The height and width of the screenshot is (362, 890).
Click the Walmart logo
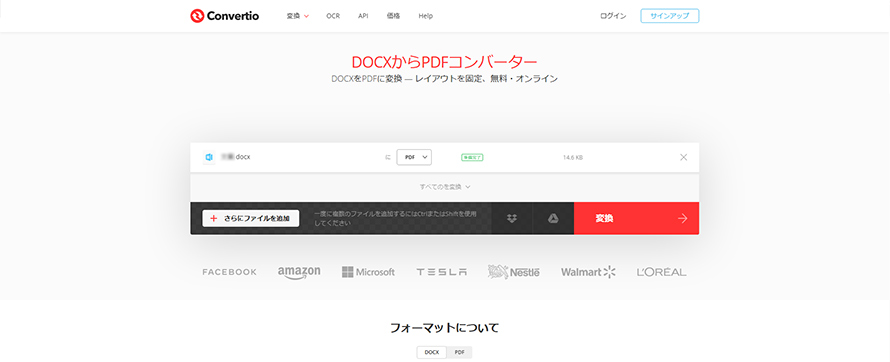point(589,272)
